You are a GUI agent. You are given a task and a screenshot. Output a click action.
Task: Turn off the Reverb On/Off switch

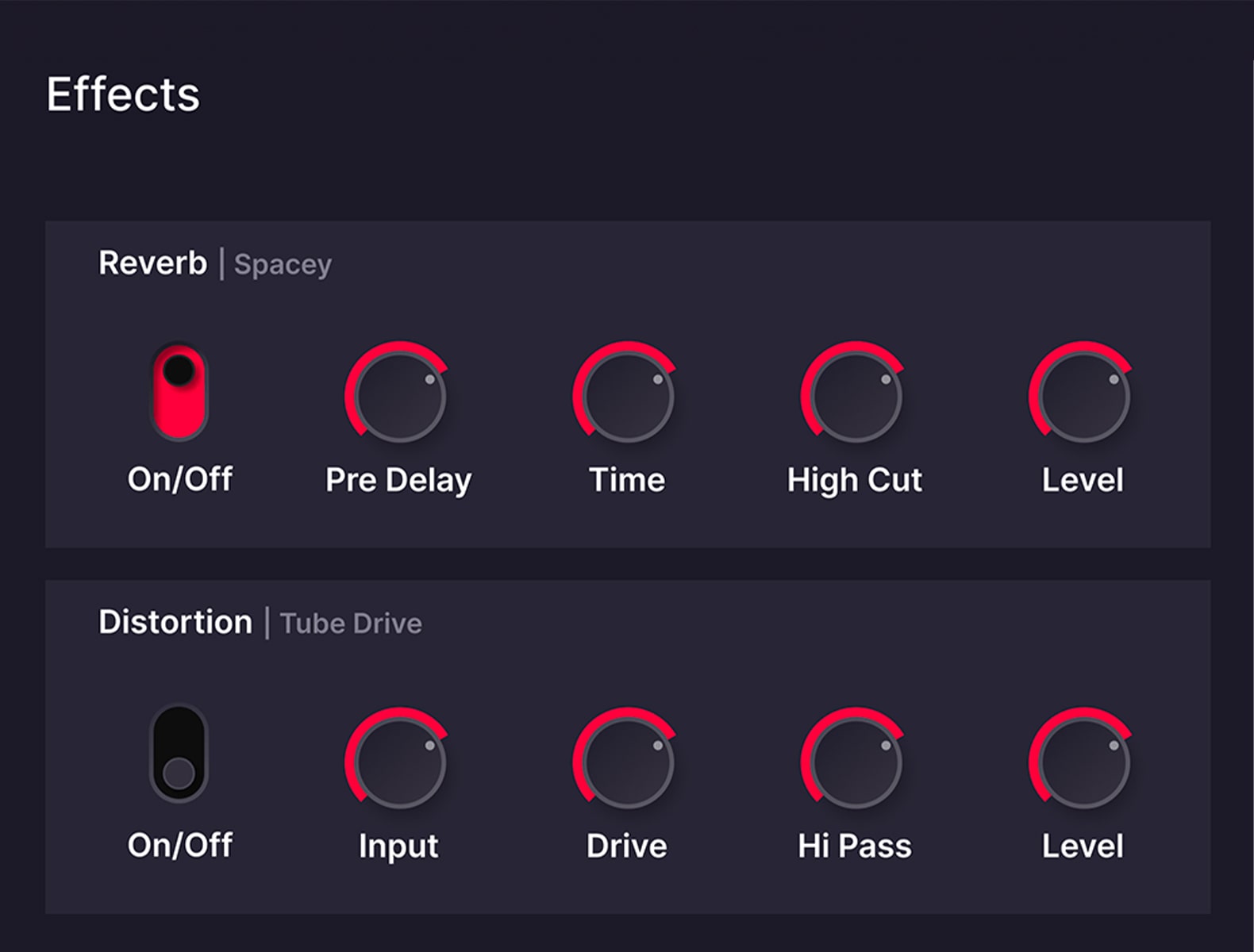pyautogui.click(x=179, y=392)
